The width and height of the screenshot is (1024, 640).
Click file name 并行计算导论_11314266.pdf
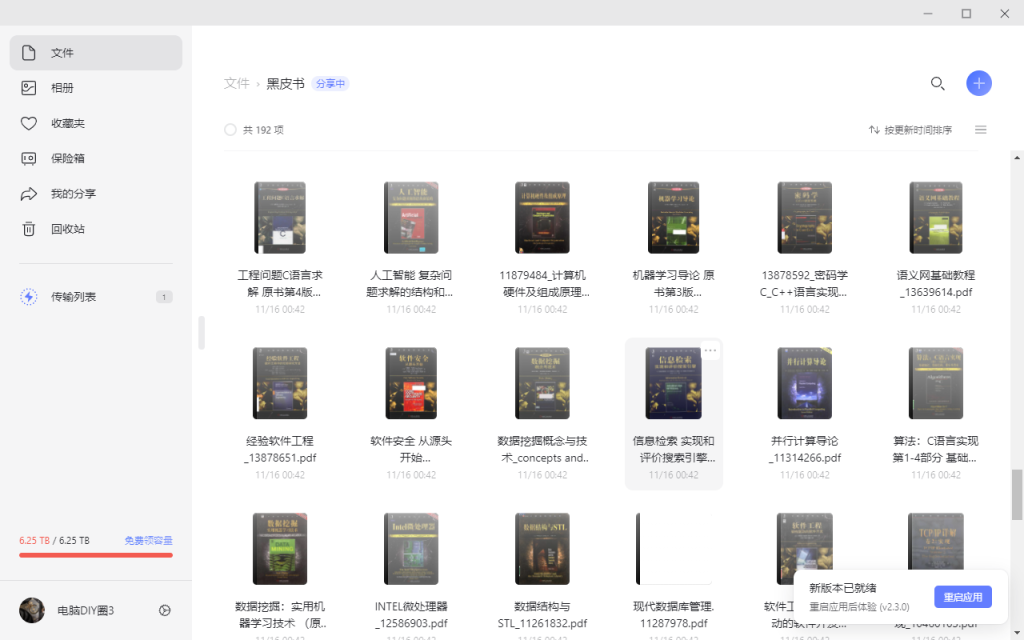(x=805, y=449)
